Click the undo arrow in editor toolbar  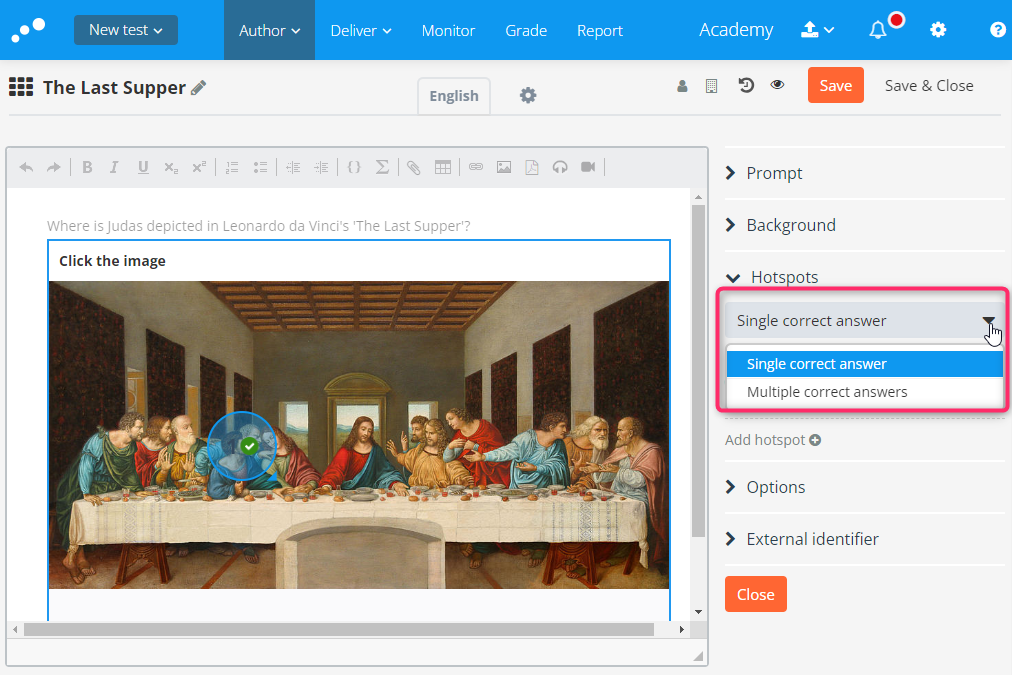(x=26, y=168)
